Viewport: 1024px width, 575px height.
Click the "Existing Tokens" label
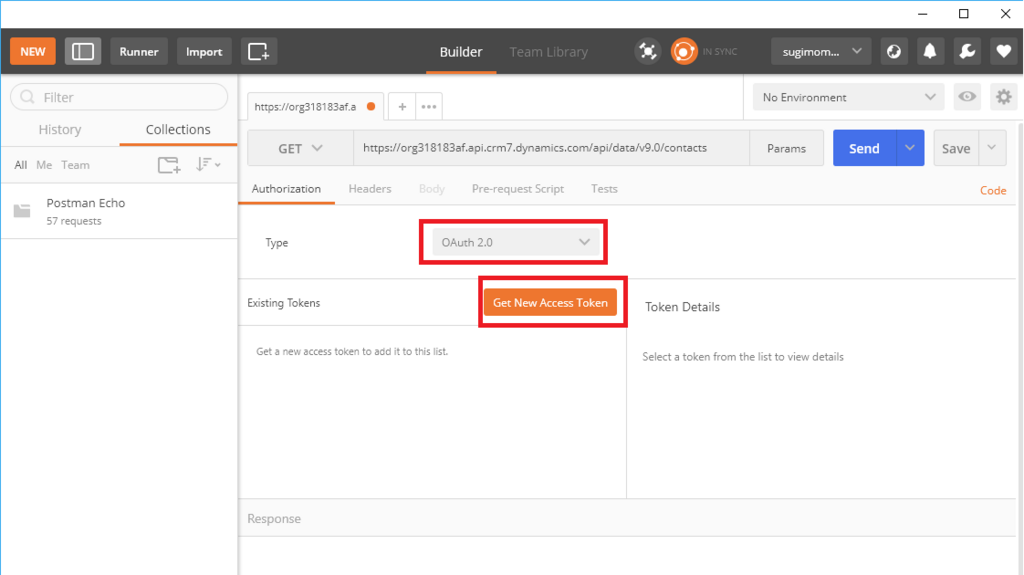tap(283, 303)
